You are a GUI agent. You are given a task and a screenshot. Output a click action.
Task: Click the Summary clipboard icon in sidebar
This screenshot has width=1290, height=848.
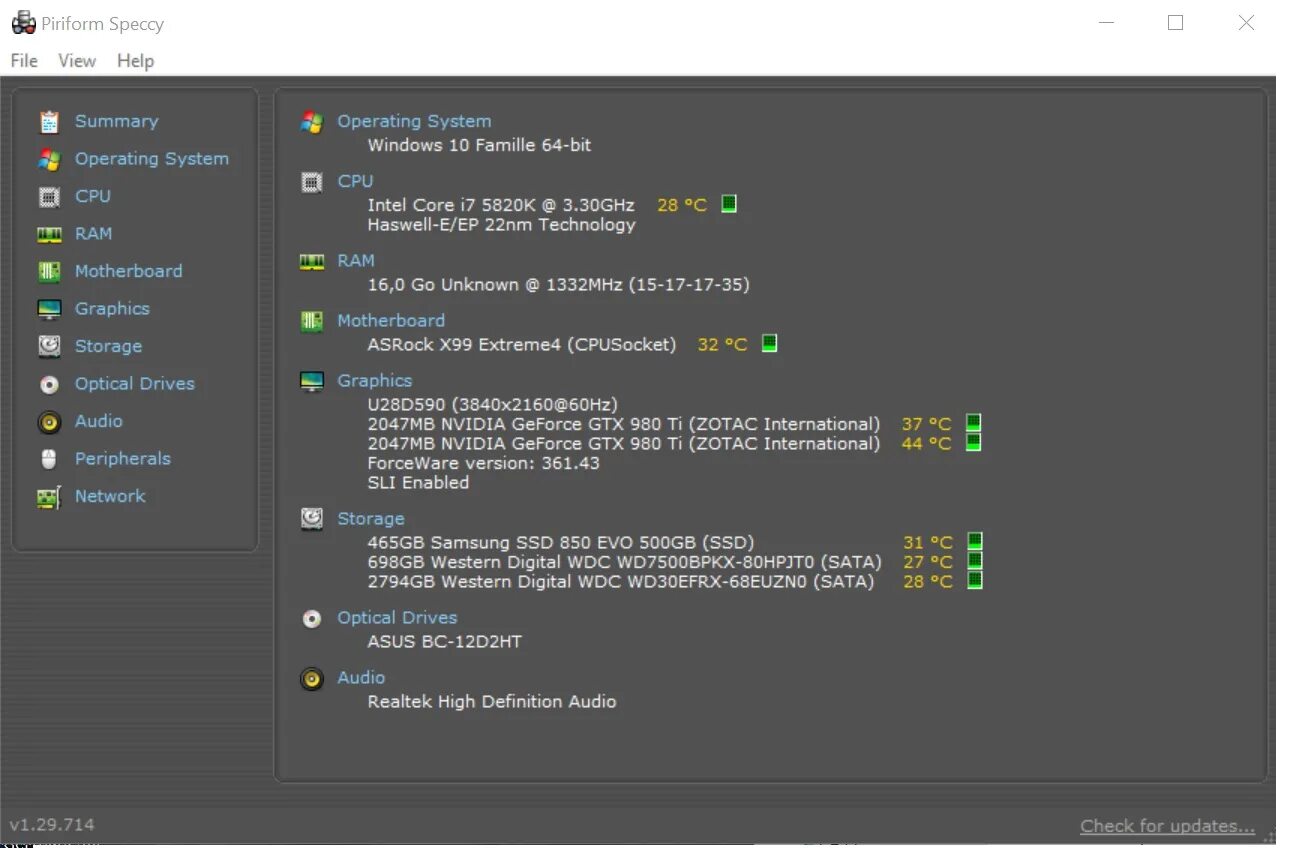pyautogui.click(x=49, y=122)
